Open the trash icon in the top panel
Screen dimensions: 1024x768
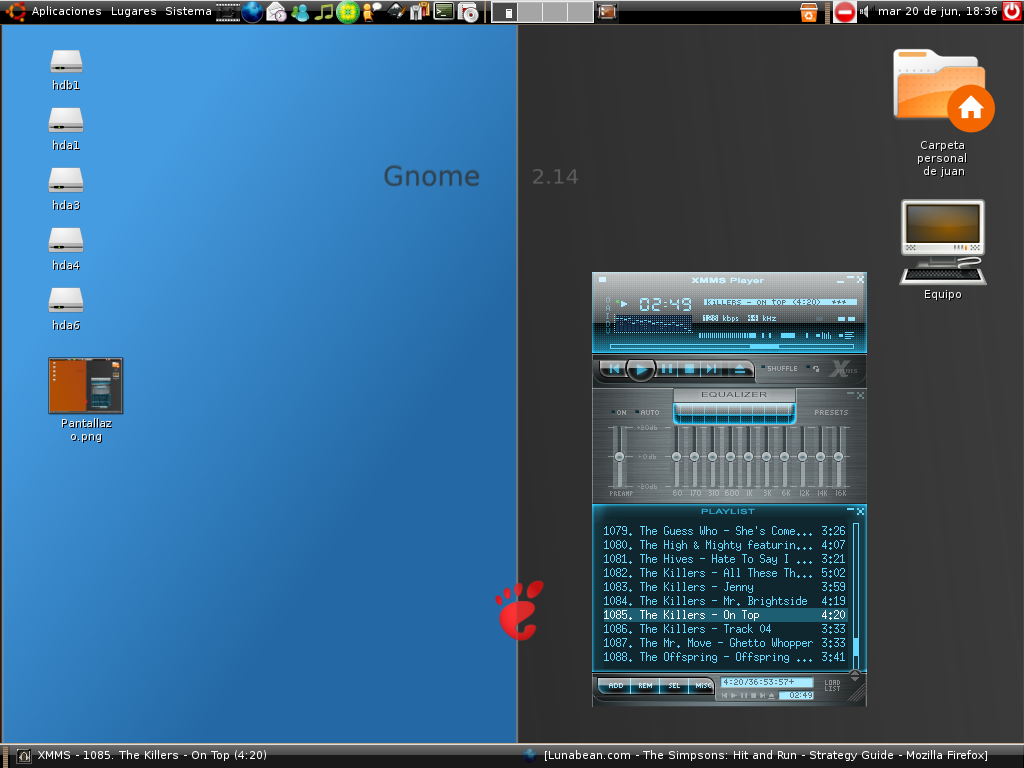808,12
